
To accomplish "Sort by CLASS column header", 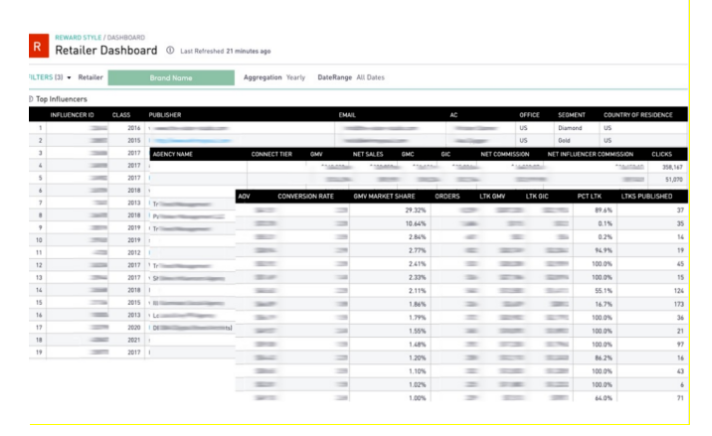I will 121,115.
